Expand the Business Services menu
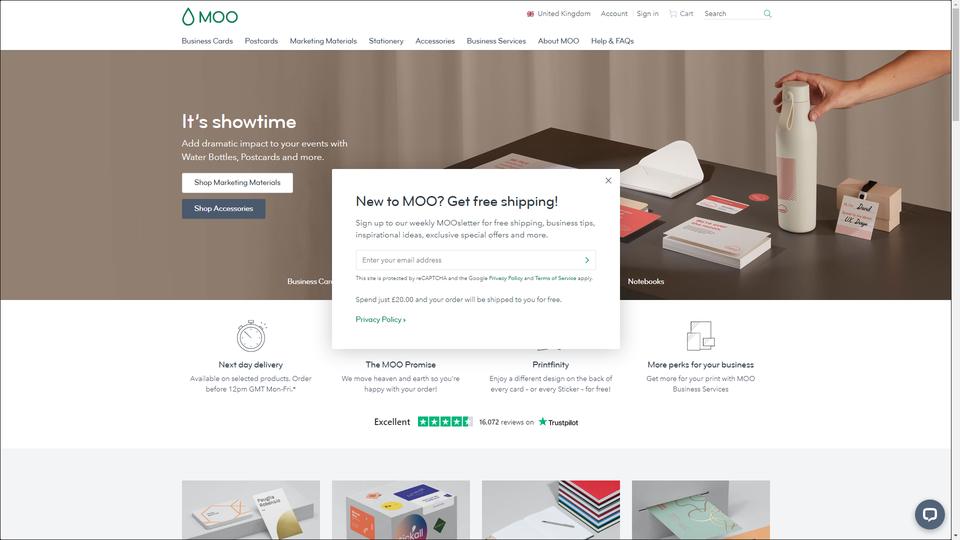Viewport: 960px width, 540px height. pyautogui.click(x=496, y=41)
